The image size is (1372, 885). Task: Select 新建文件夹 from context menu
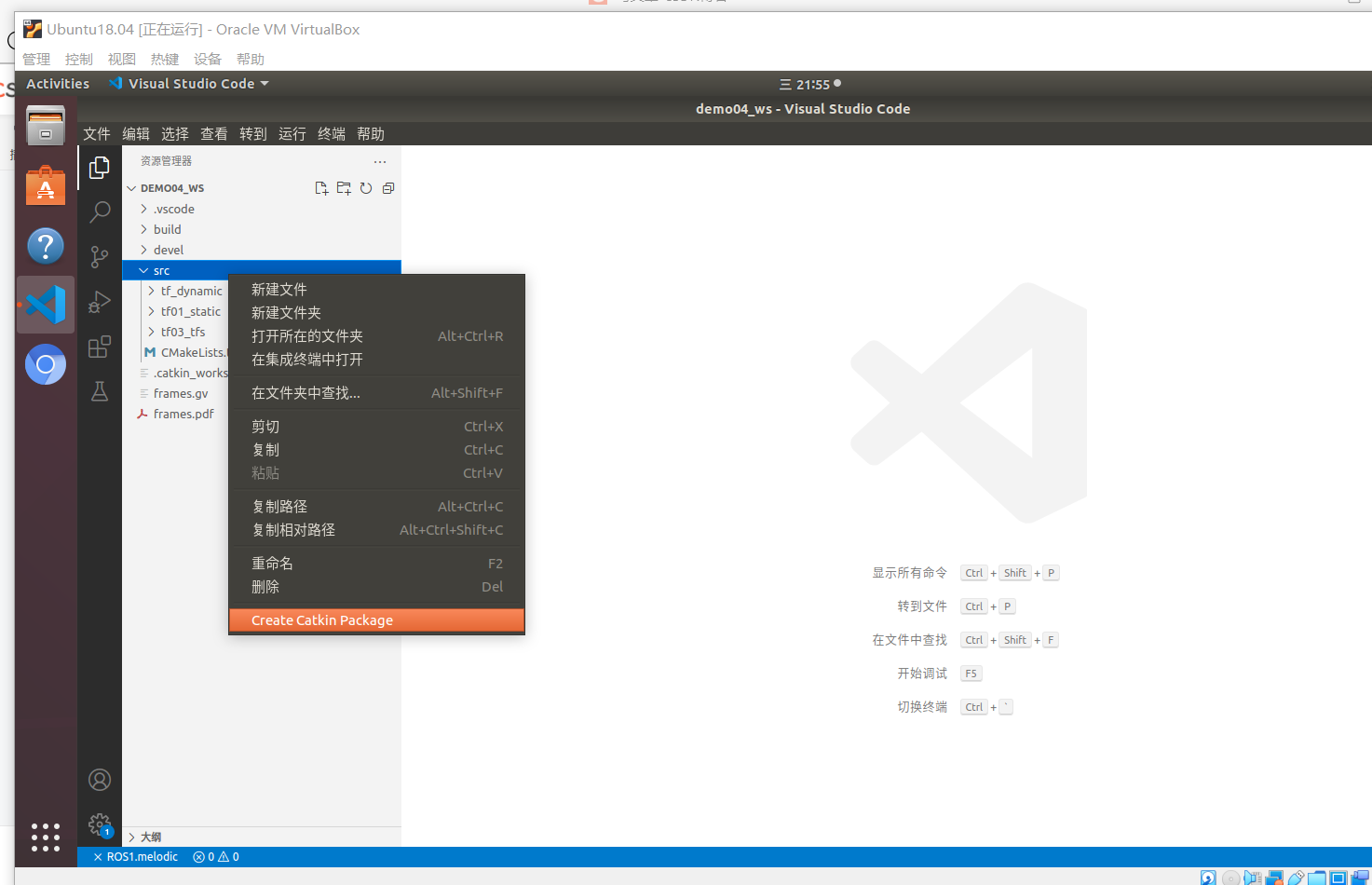(x=376, y=313)
